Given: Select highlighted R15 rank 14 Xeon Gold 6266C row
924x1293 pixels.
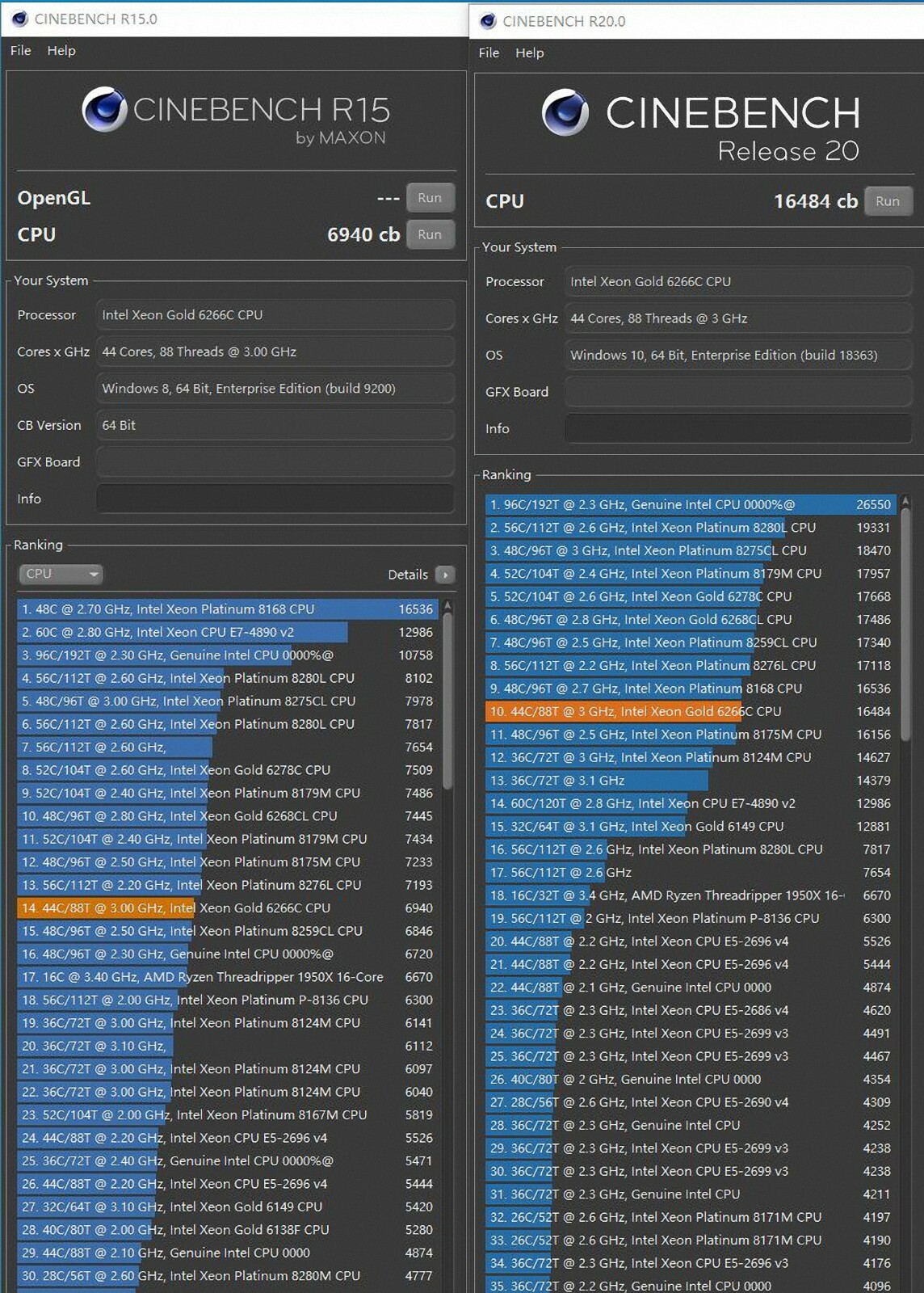Looking at the screenshot, I should (x=228, y=908).
